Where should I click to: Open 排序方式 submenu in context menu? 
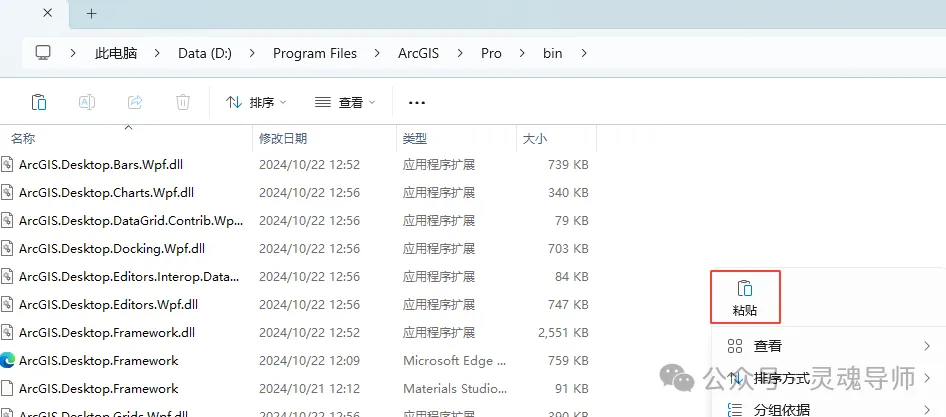pyautogui.click(x=830, y=378)
